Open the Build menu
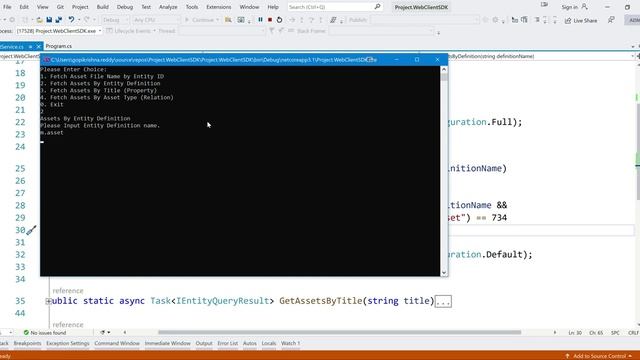Image resolution: width=640 pixels, height=360 pixels. pos(102,7)
